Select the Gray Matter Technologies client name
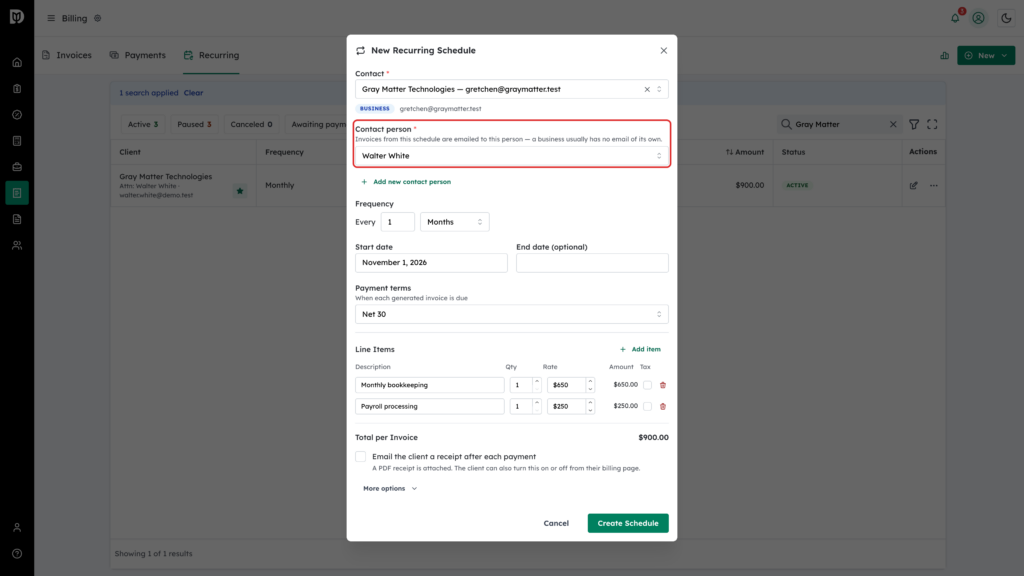 [x=165, y=176]
